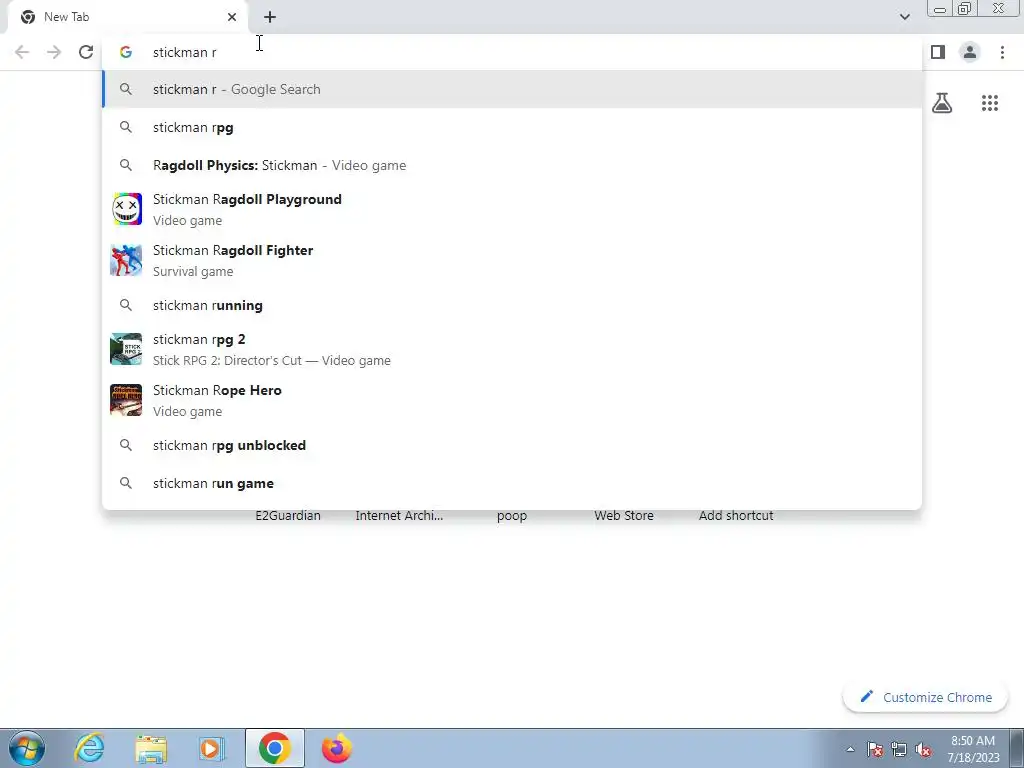The height and width of the screenshot is (768, 1024).
Task: Launch Firefox from the taskbar
Action: pyautogui.click(x=337, y=748)
